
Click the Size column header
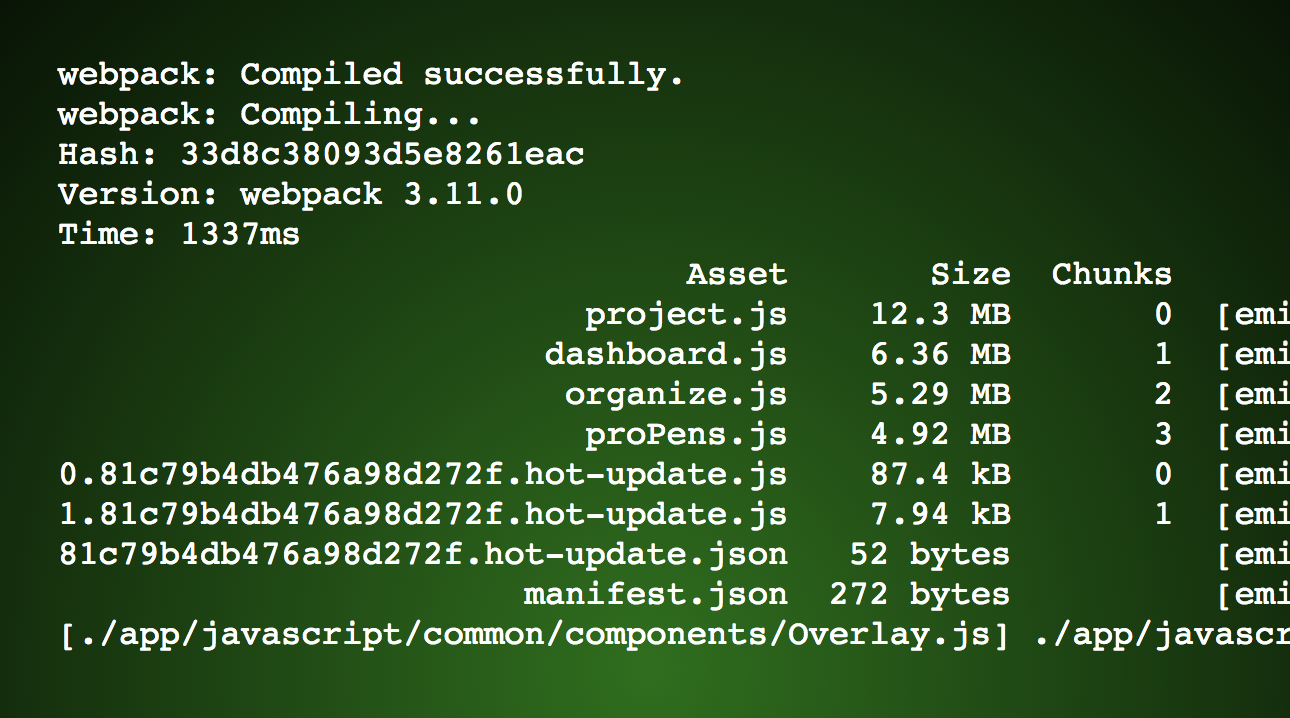point(970,275)
